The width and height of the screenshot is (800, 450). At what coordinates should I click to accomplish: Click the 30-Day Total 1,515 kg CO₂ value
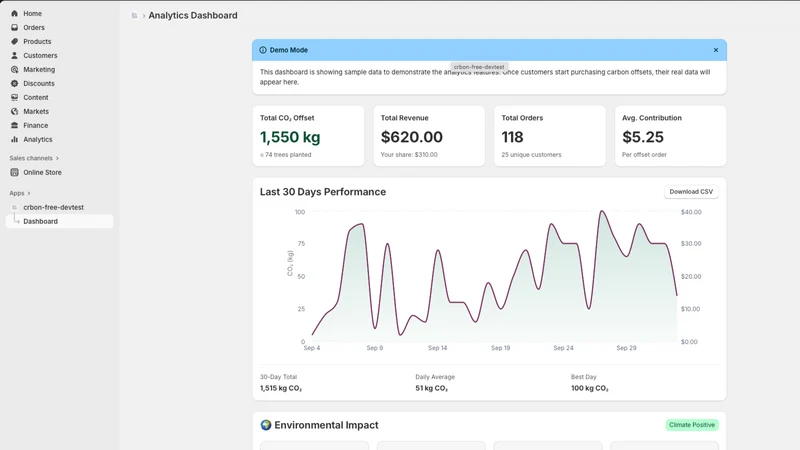281,388
